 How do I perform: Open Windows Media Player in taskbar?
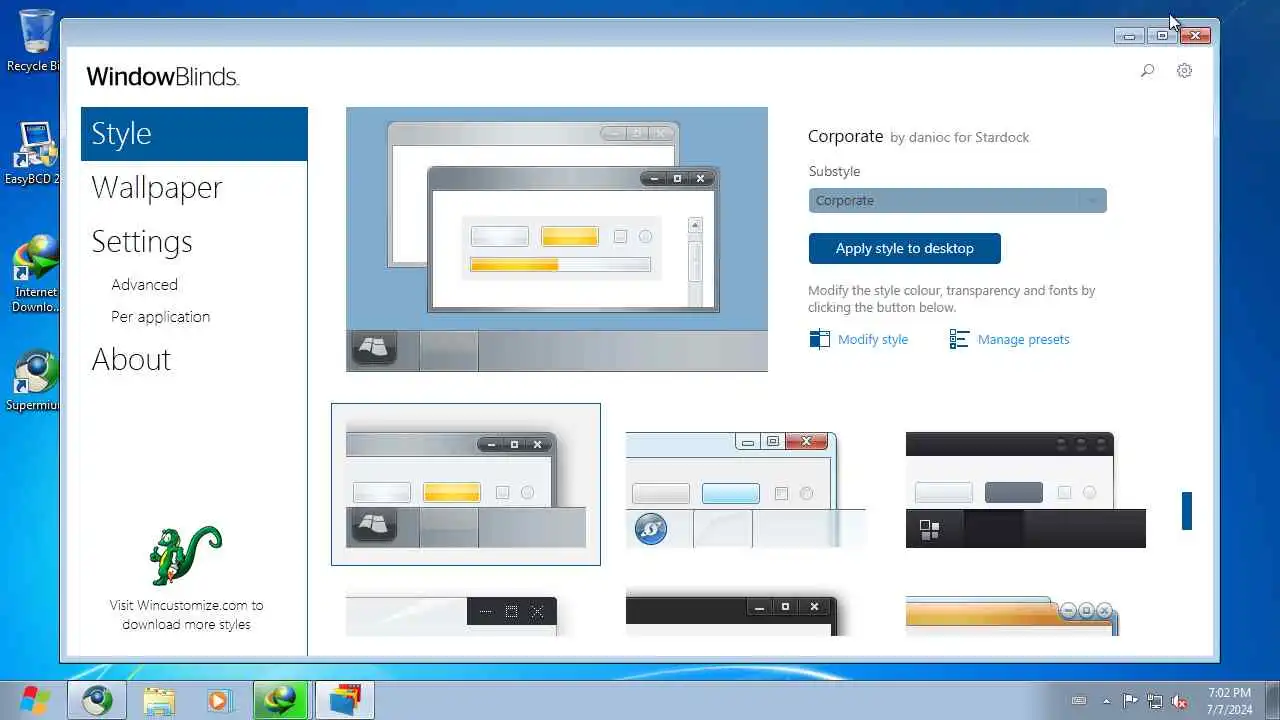pos(219,700)
